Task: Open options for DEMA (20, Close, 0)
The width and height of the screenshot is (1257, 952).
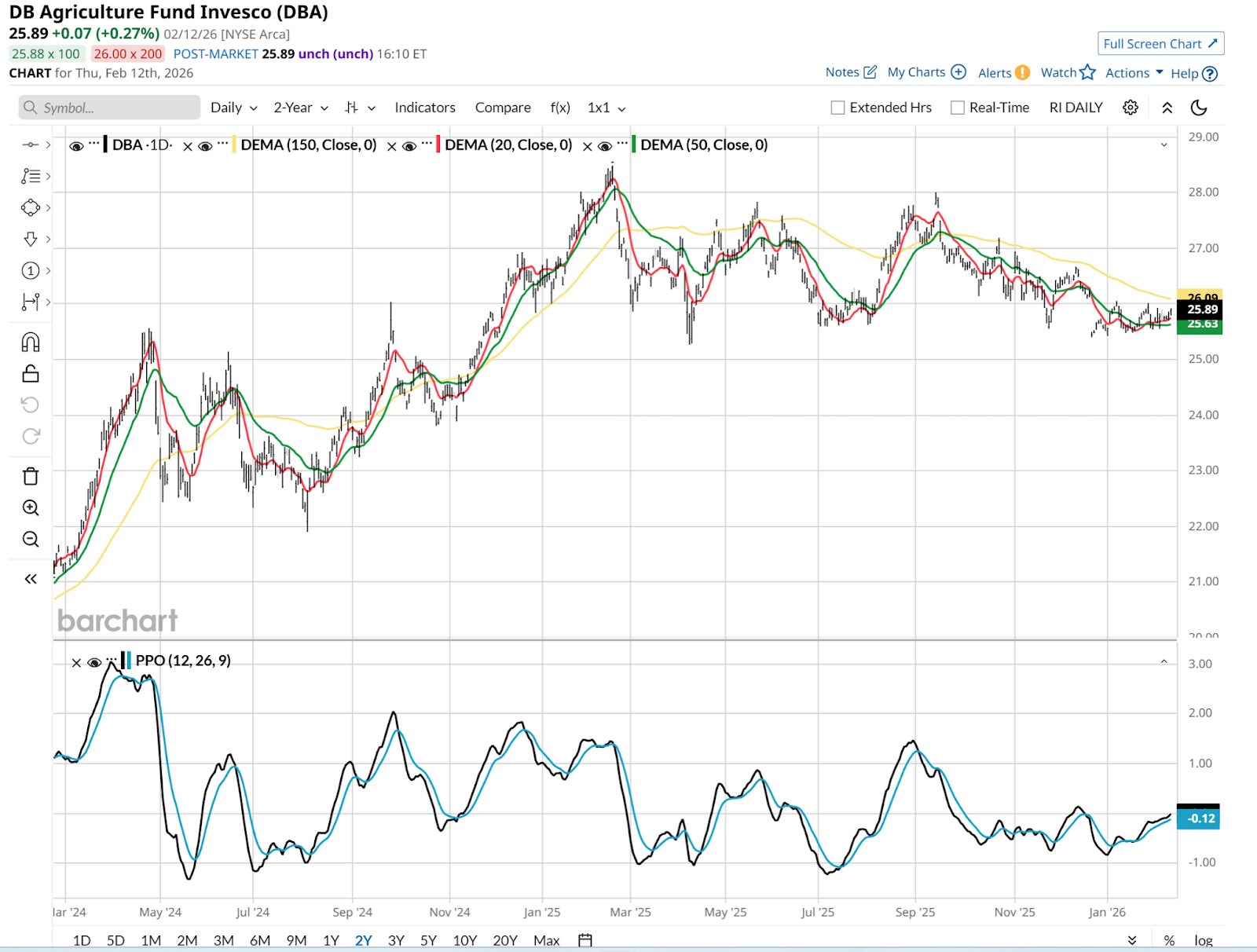Action: coord(427,145)
